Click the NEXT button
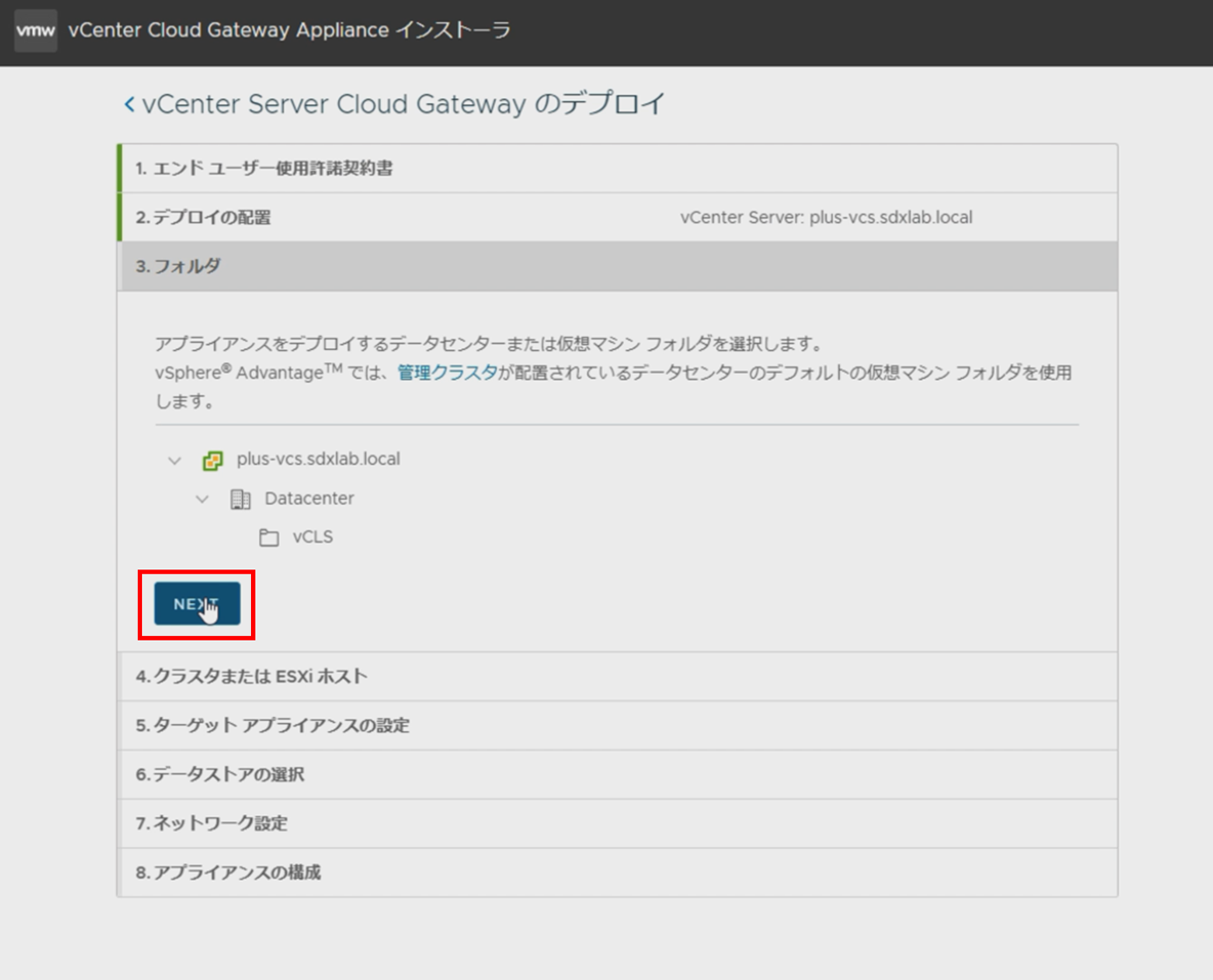 coord(197,604)
